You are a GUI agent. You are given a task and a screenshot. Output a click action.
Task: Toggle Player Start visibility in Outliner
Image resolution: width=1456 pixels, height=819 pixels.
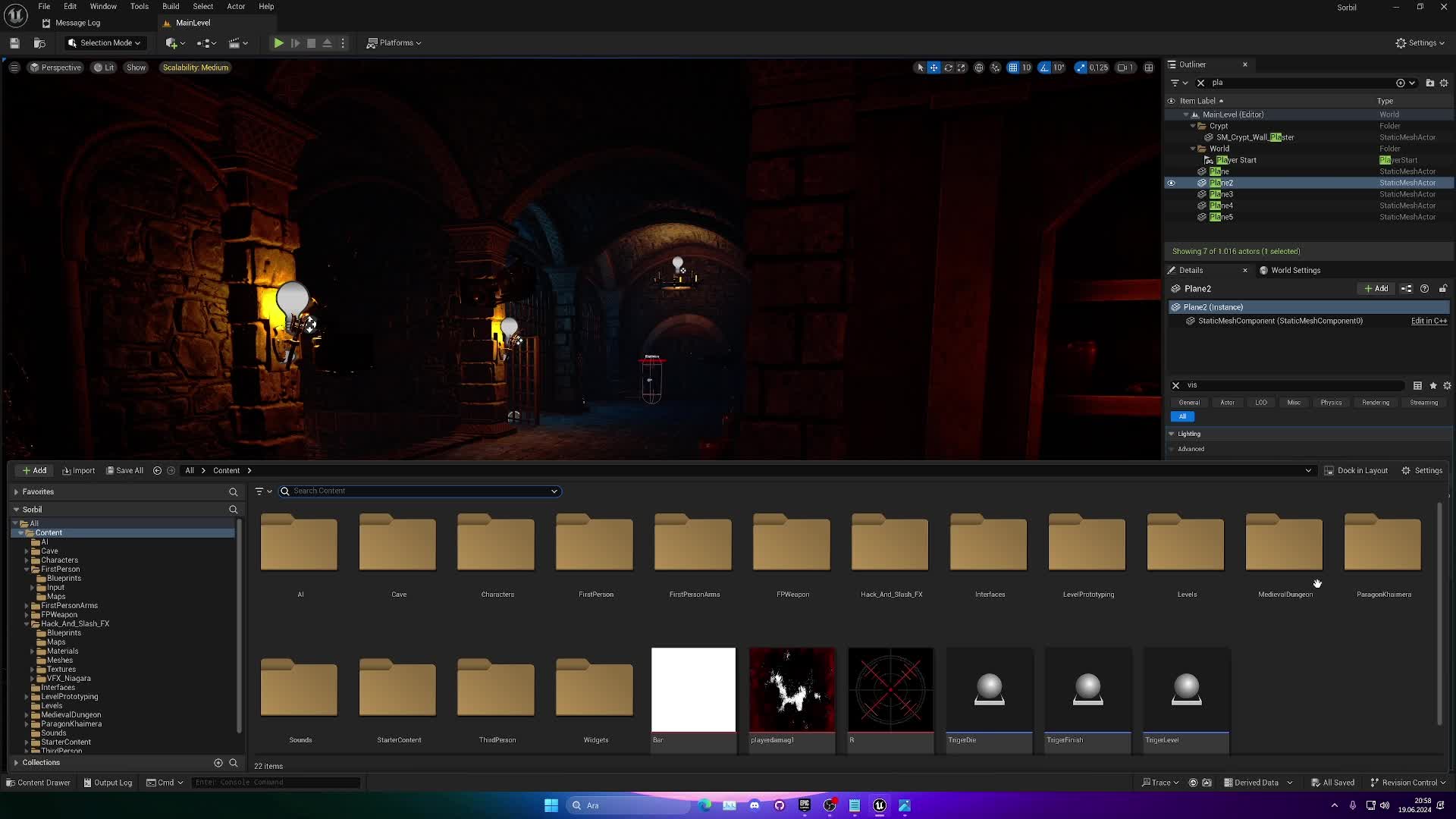pyautogui.click(x=1171, y=160)
